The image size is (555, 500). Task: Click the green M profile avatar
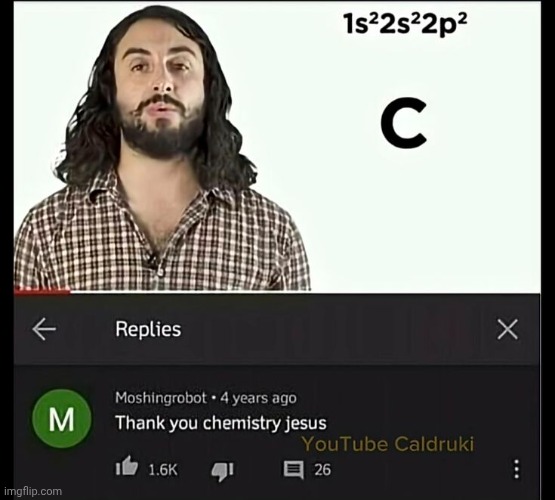pyautogui.click(x=62, y=419)
